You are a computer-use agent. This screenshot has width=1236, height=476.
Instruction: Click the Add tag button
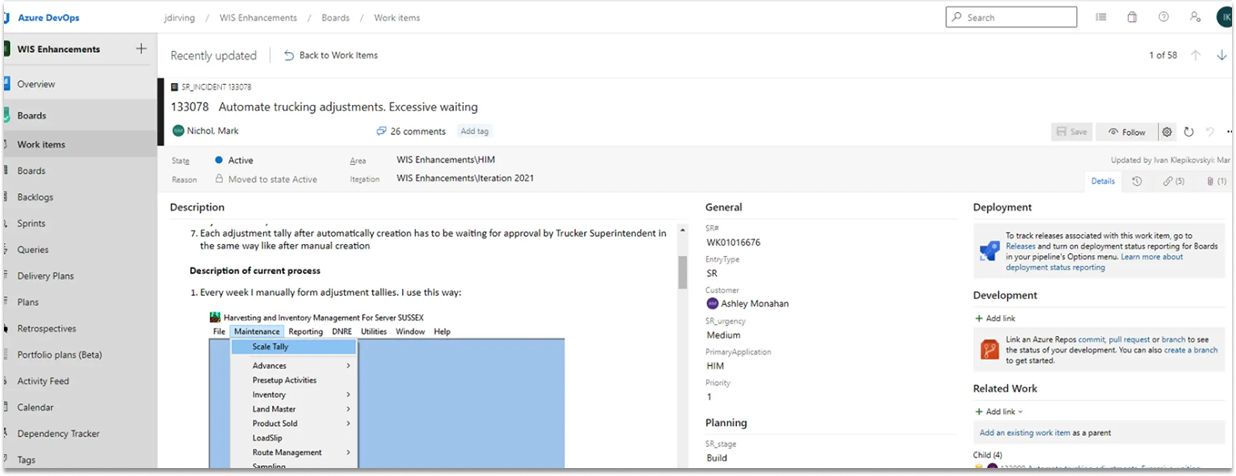[x=475, y=131]
